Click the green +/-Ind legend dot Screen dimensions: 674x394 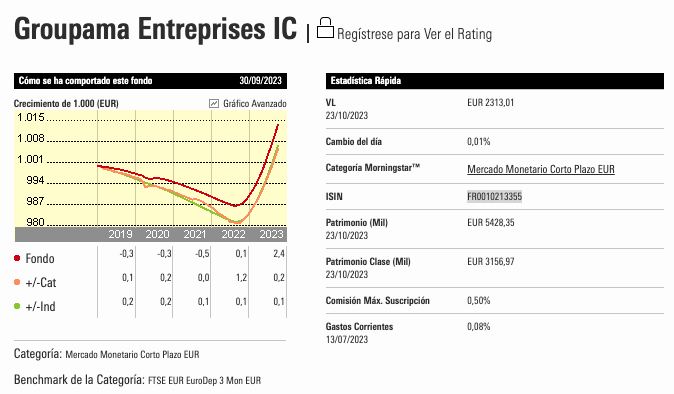tap(17, 306)
